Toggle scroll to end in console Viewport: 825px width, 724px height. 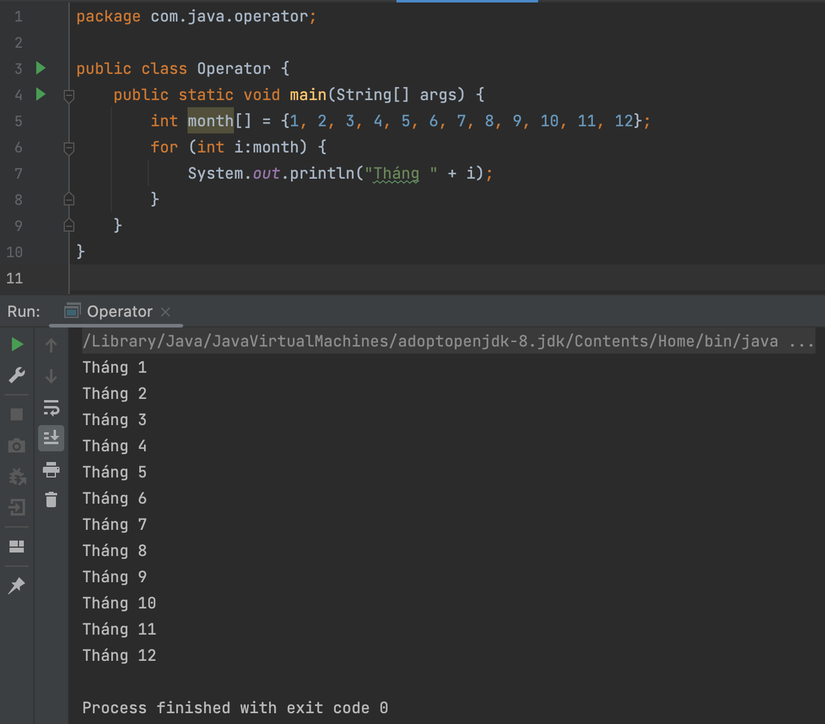point(50,437)
